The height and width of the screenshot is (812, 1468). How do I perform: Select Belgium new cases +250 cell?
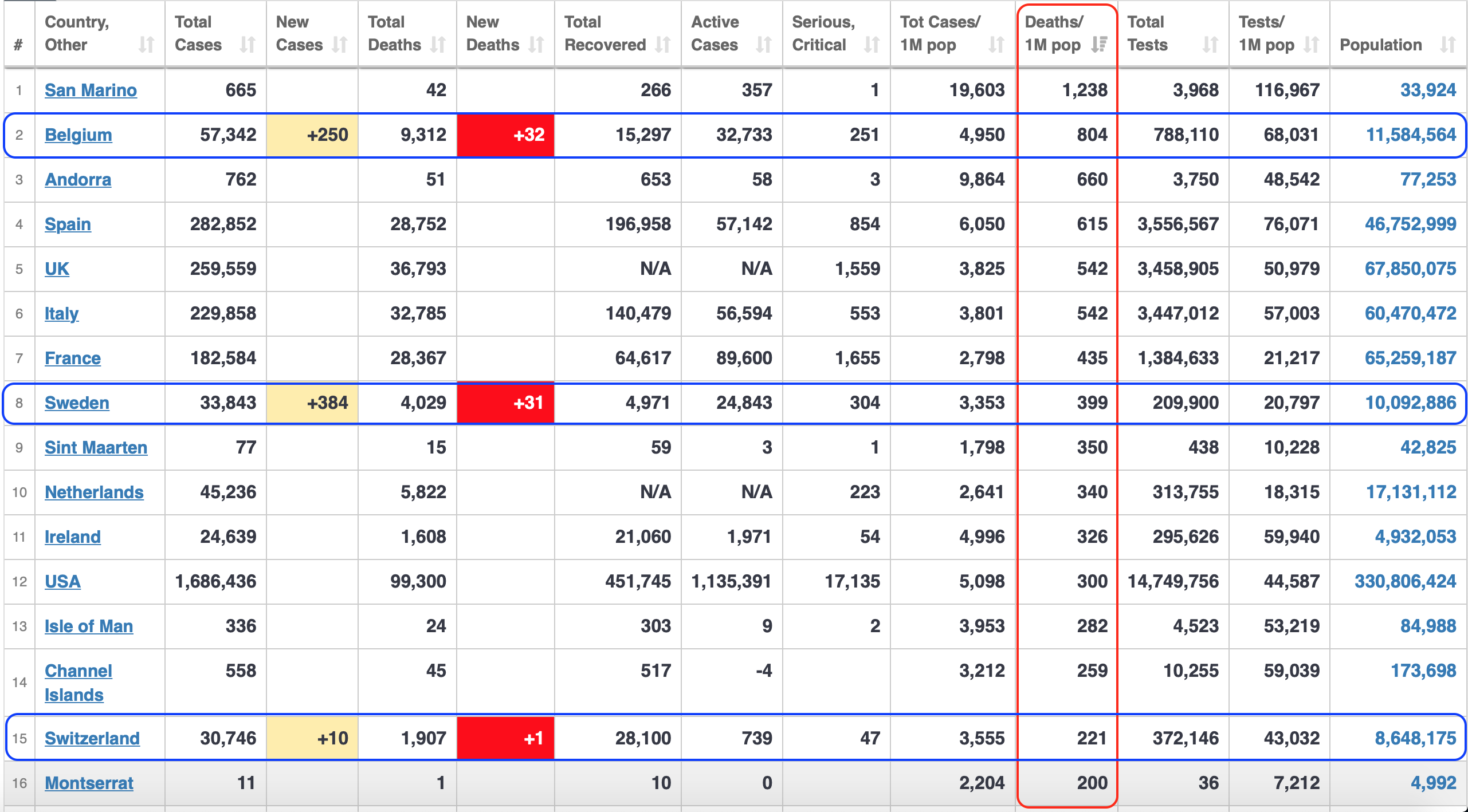point(312,135)
